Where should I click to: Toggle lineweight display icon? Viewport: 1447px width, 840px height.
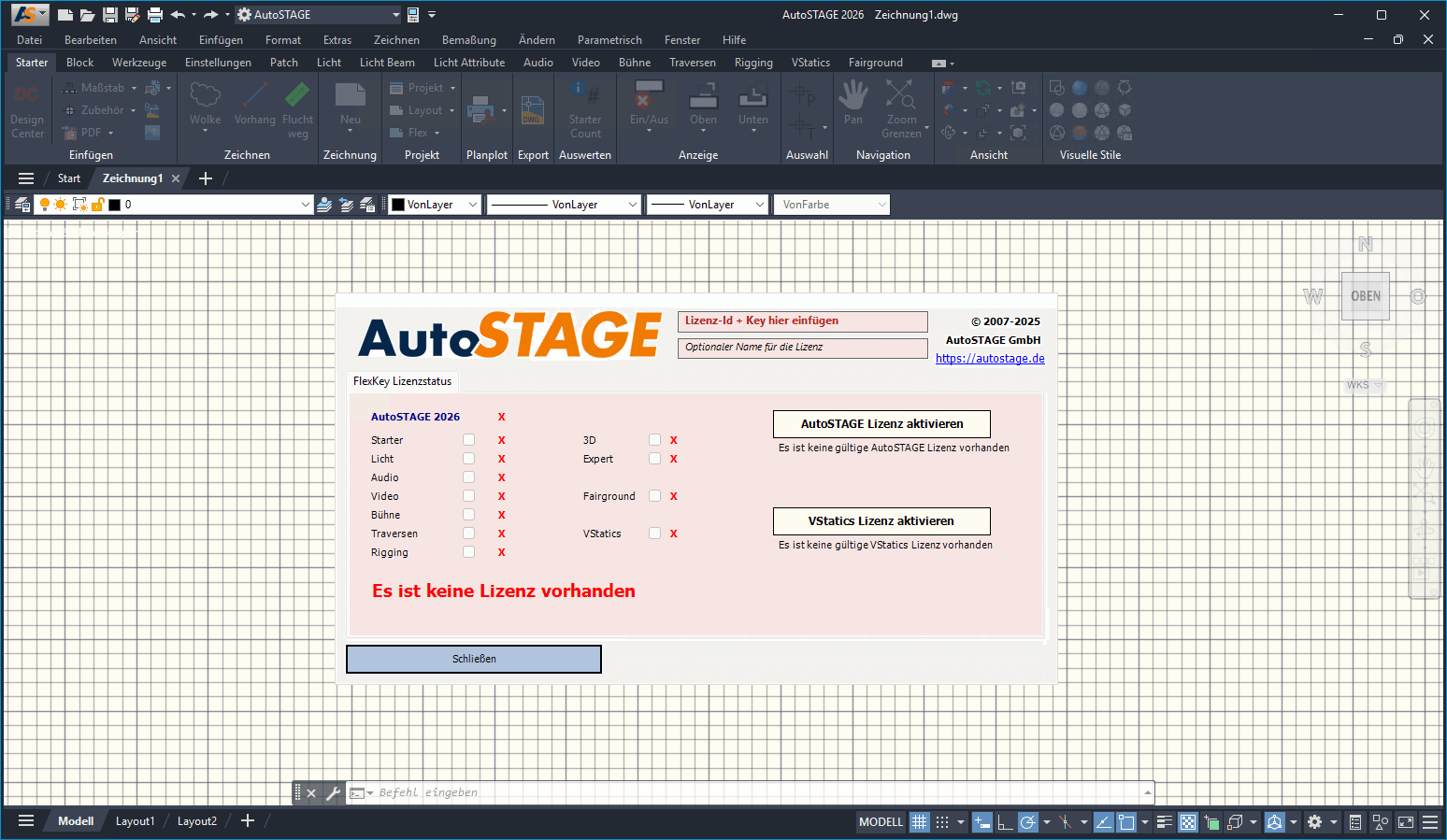pyautogui.click(x=1165, y=822)
